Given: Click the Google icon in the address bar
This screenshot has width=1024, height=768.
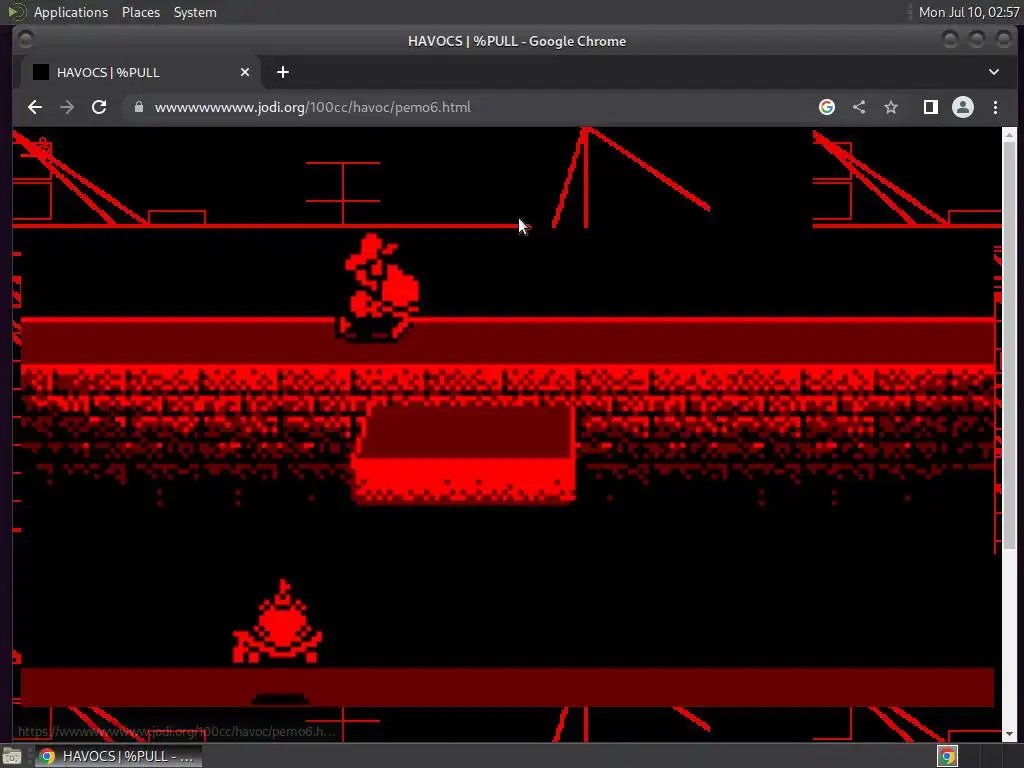Looking at the screenshot, I should tap(827, 107).
